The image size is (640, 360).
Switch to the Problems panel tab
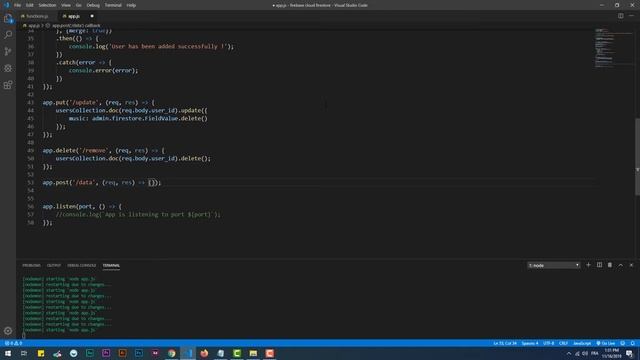tap(31, 265)
